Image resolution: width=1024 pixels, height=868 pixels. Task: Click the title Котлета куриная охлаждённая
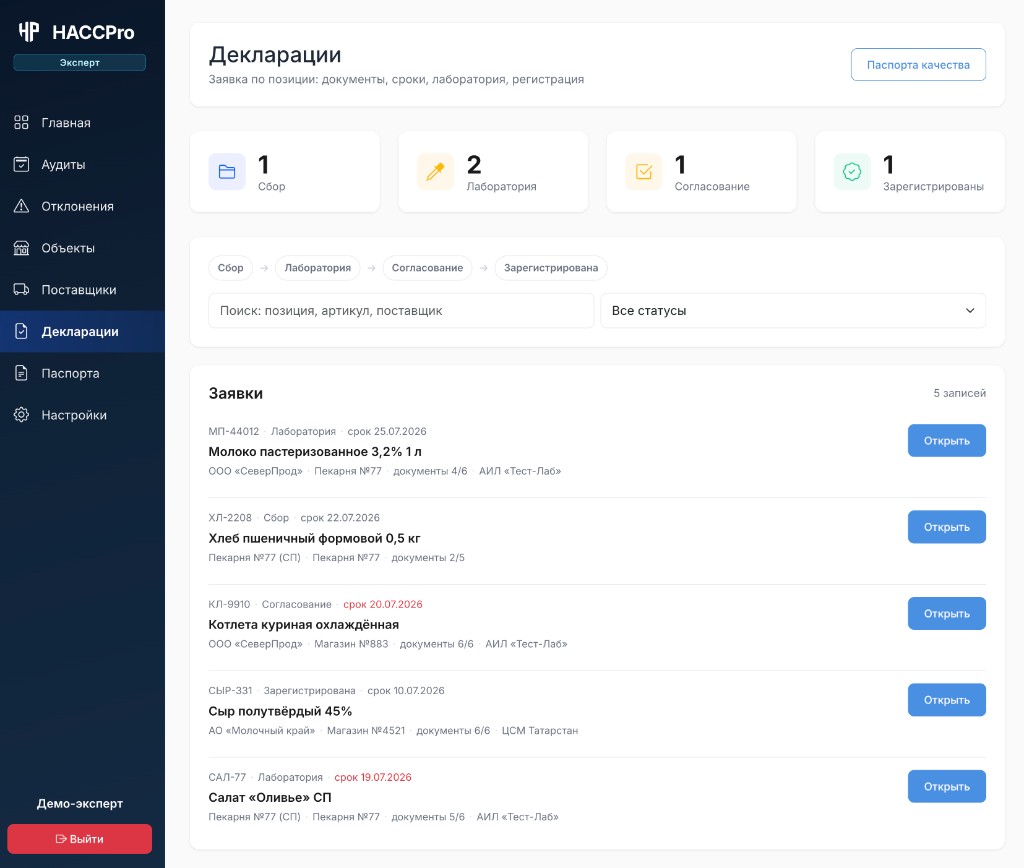[x=304, y=624]
